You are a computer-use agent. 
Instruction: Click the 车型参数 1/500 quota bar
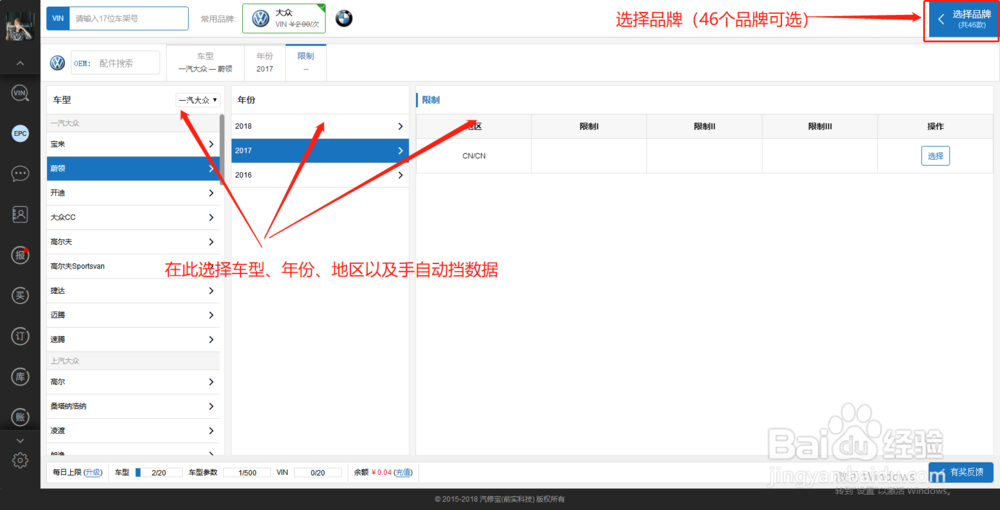(247, 472)
